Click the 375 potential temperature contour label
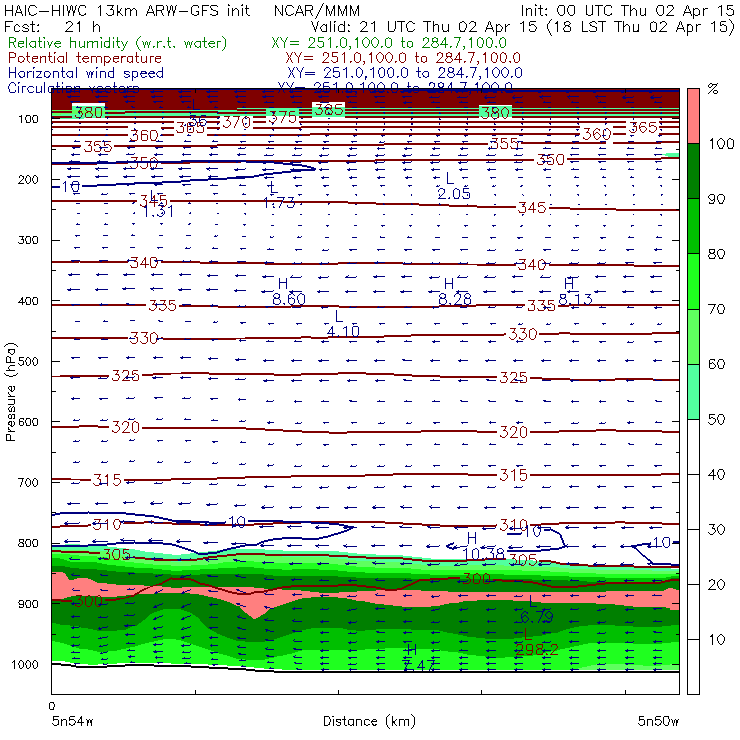740x740 pixels. point(283,117)
